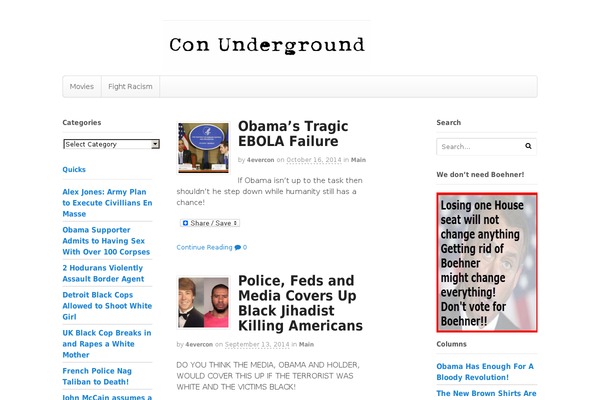The width and height of the screenshot is (600, 400).
Task: Click the We don't need Boehner! heading
Action: pyautogui.click(x=480, y=175)
